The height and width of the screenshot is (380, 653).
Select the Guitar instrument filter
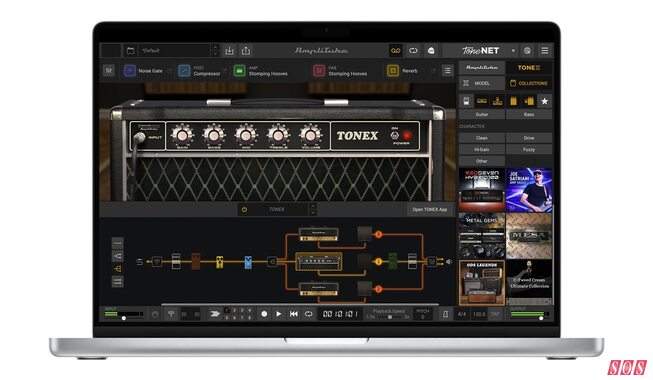(x=482, y=114)
